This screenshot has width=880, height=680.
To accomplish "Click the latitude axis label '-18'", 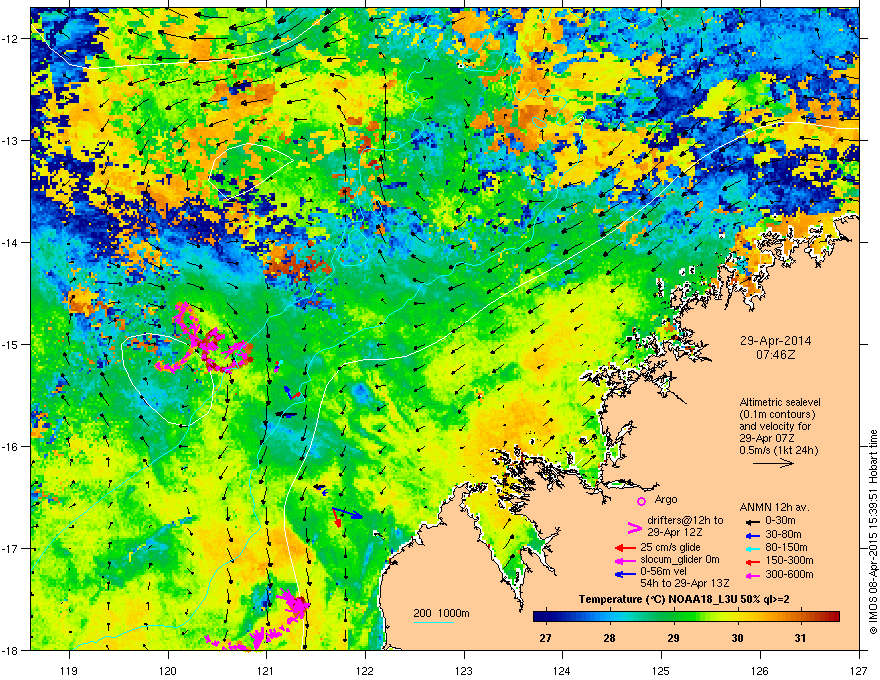I will [11, 650].
